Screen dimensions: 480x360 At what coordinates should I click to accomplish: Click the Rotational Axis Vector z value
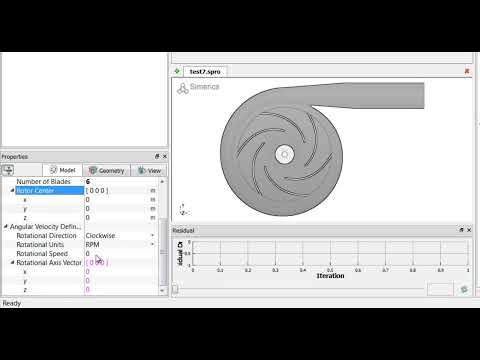[x=87, y=289]
